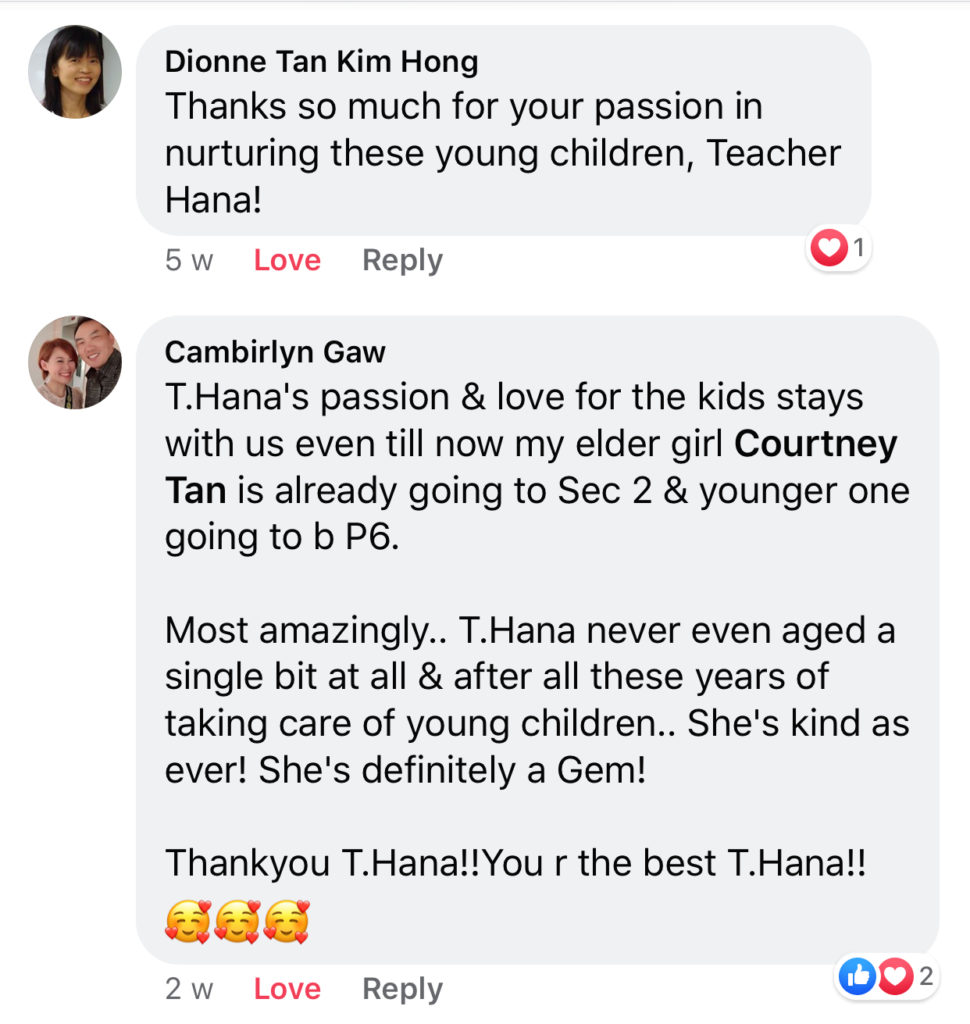Open Dionne Tan Kim Hong's profile name link
The image size is (970, 1024).
321,62
